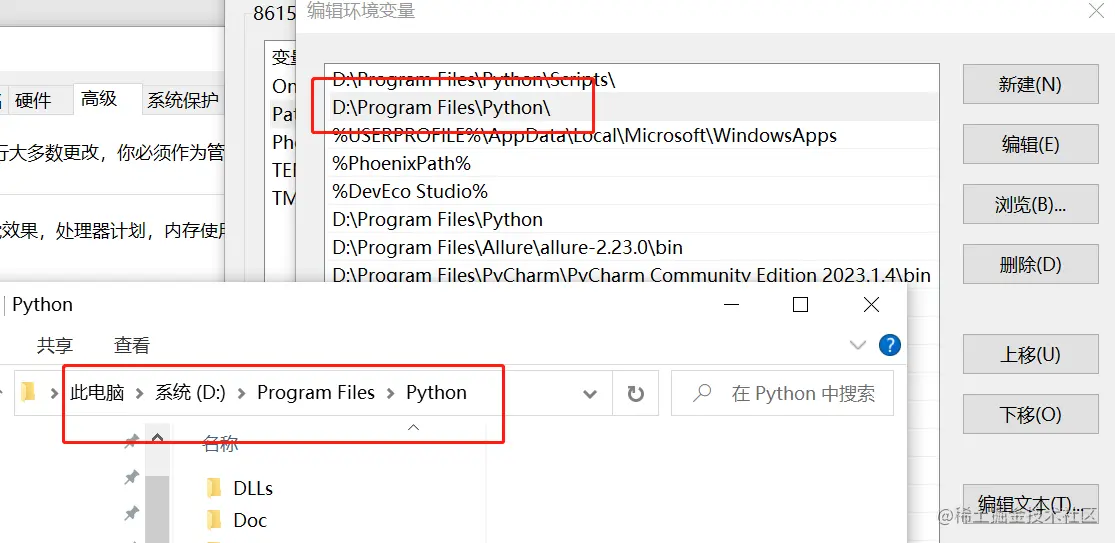
Task: Click the refresh icon in Explorer address bar
Action: pyautogui.click(x=635, y=393)
